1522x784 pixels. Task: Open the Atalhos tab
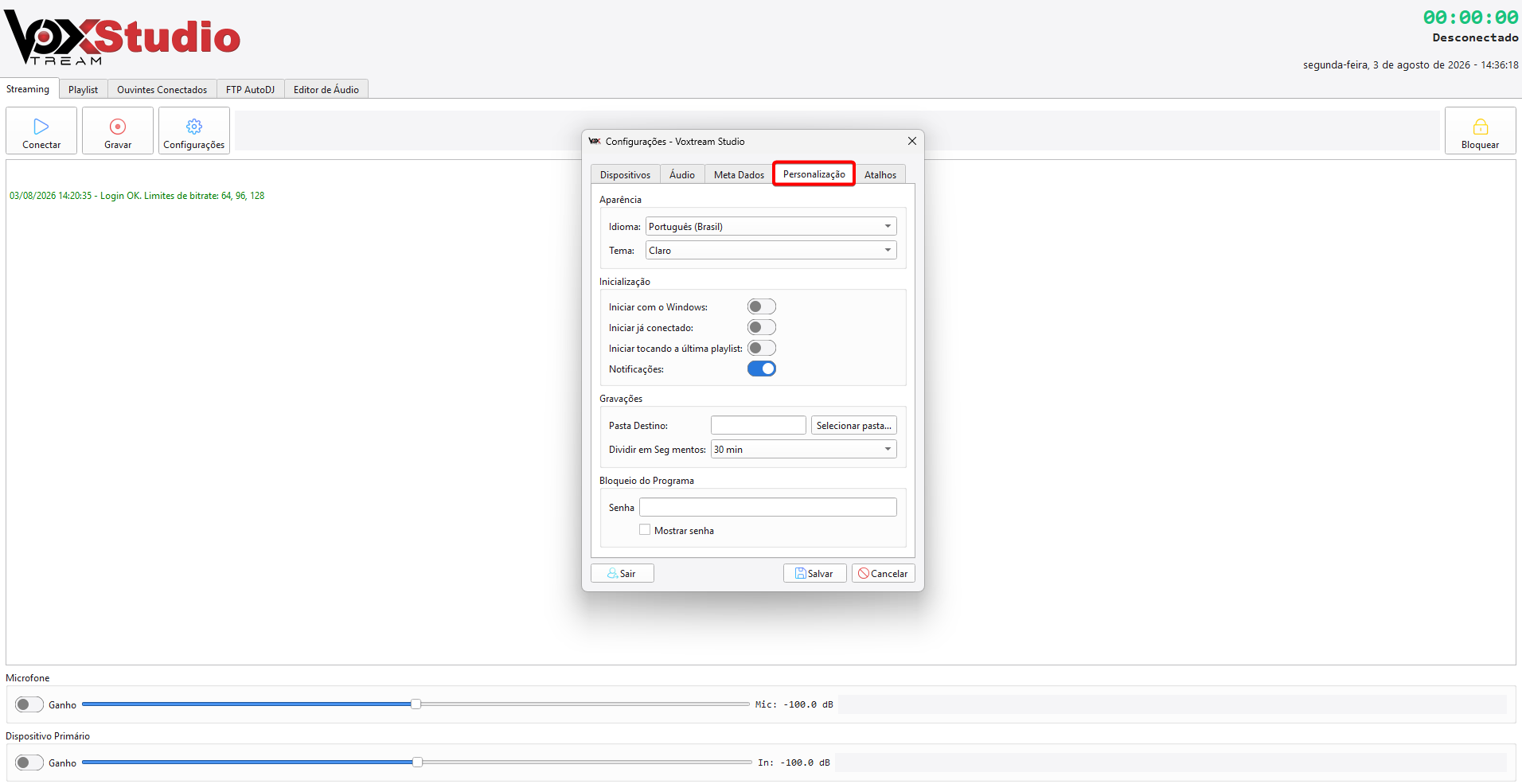[x=880, y=174]
